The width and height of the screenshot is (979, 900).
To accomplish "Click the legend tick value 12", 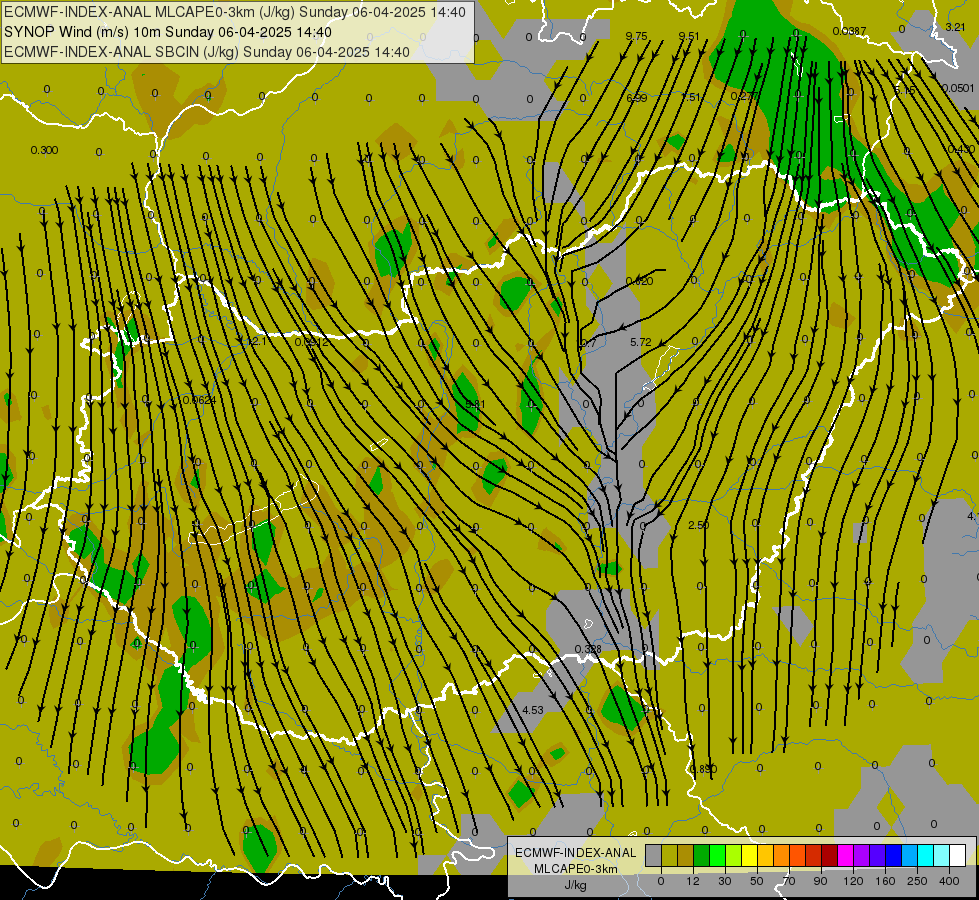I will click(692, 881).
